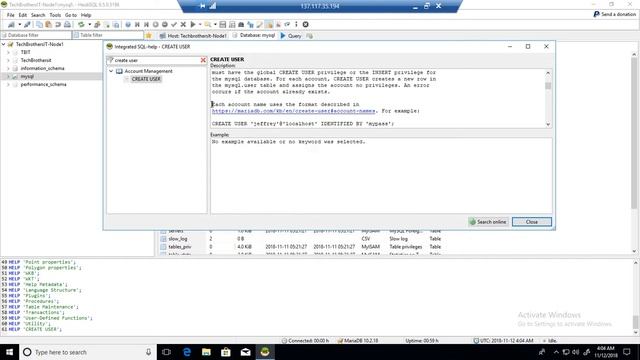Image resolution: width=640 pixels, height=360 pixels.
Task: Click the Close button in SQL-help dialog
Action: point(532,222)
